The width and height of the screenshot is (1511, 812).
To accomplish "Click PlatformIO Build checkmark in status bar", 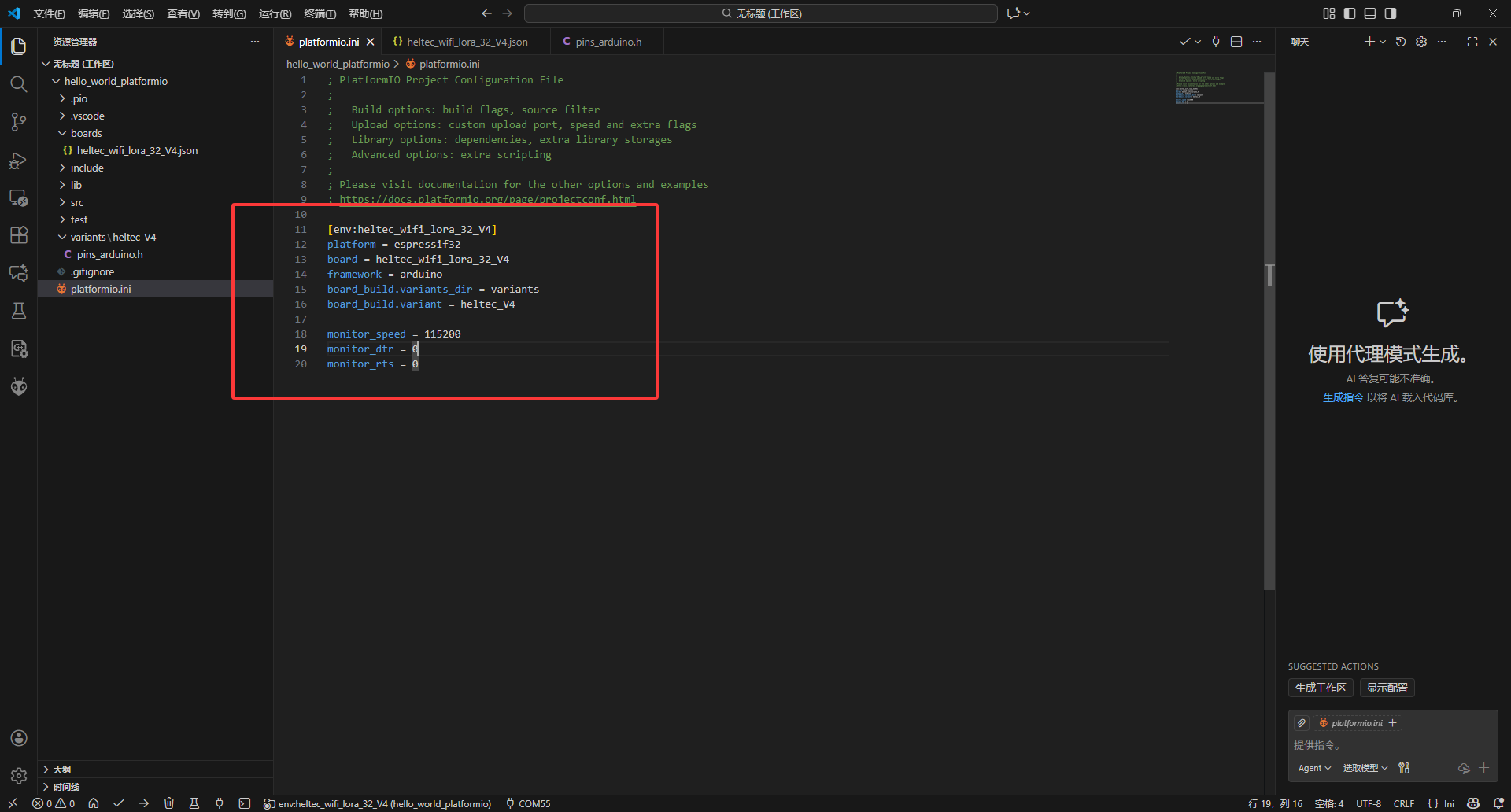I will 119,803.
